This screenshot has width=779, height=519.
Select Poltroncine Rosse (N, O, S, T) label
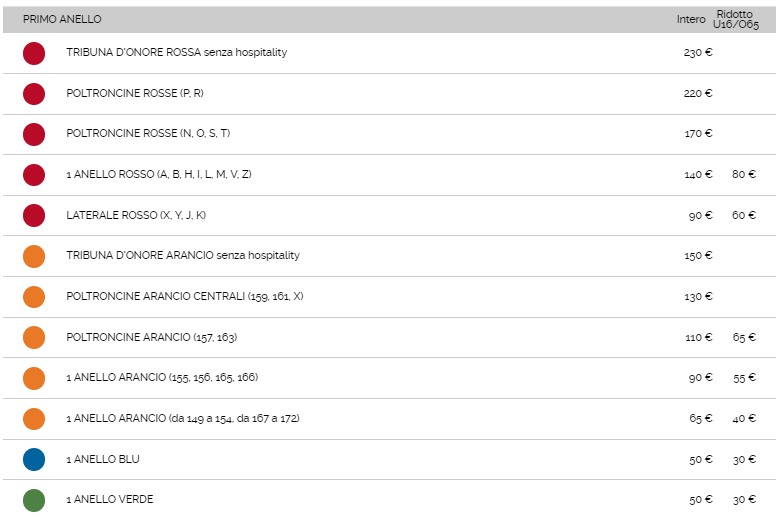(x=148, y=134)
